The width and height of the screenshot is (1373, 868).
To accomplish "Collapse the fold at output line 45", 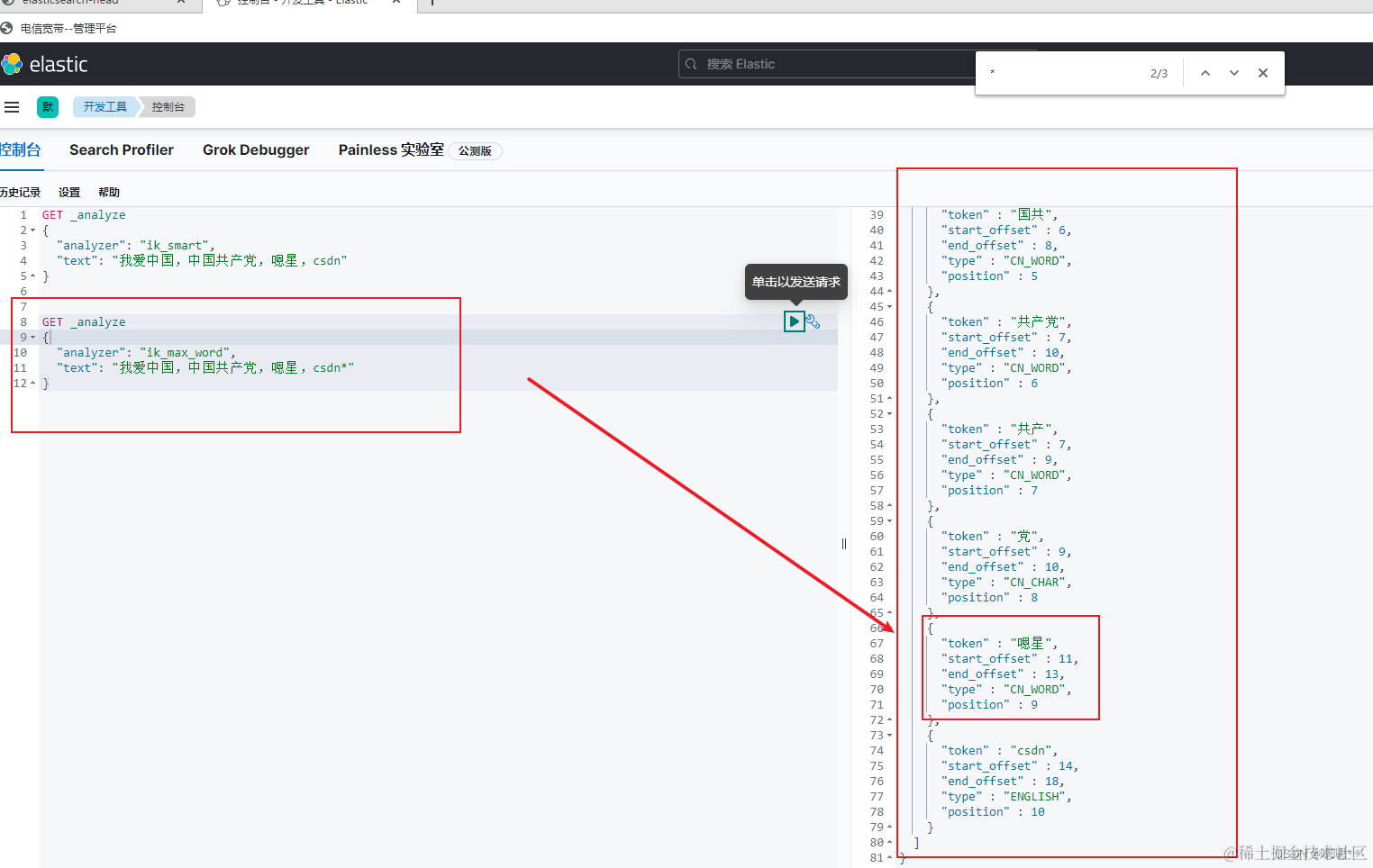I will click(x=889, y=307).
